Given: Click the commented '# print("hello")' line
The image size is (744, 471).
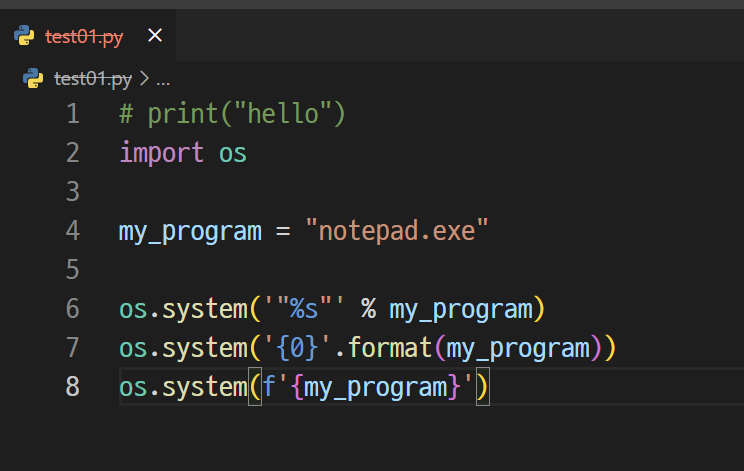Looking at the screenshot, I should tap(232, 114).
